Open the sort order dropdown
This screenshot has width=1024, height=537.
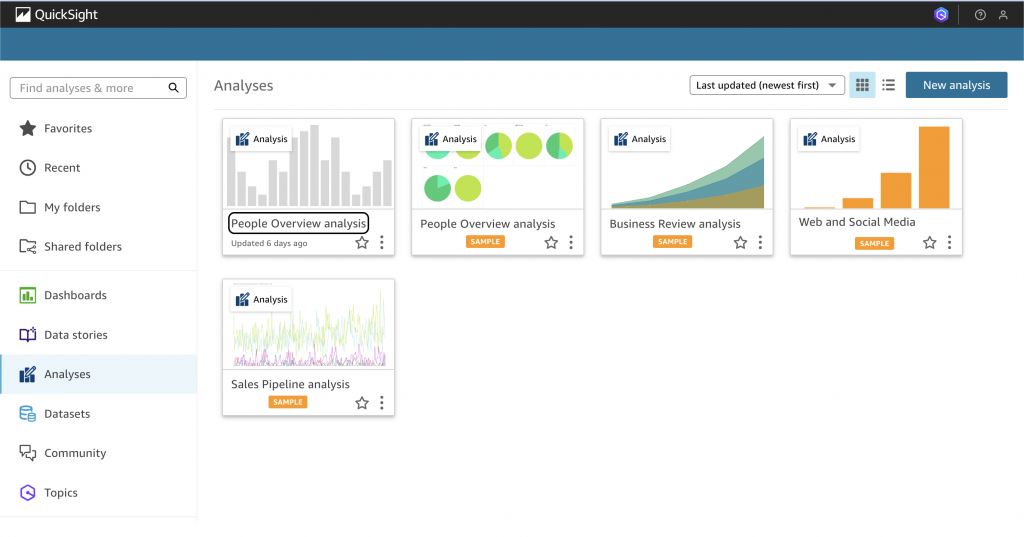(767, 85)
